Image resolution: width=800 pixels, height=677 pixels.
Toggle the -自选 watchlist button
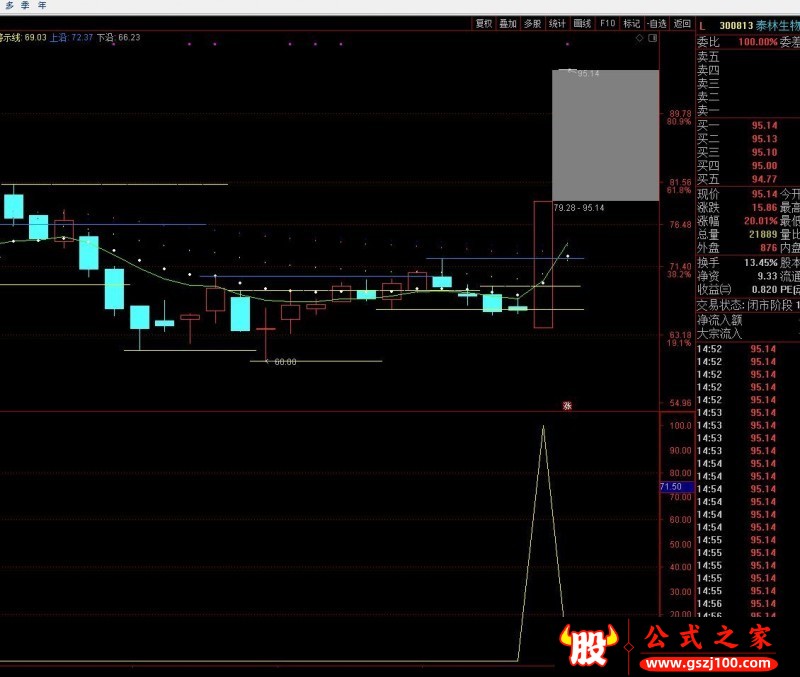coord(656,23)
